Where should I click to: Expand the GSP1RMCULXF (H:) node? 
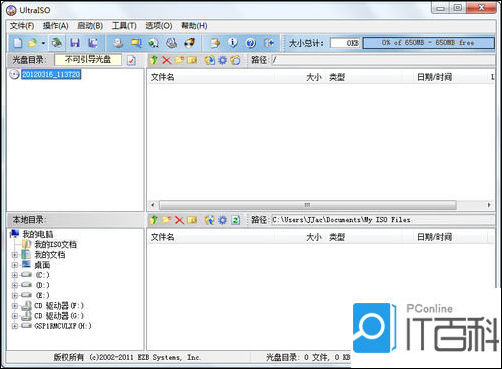click(x=15, y=326)
